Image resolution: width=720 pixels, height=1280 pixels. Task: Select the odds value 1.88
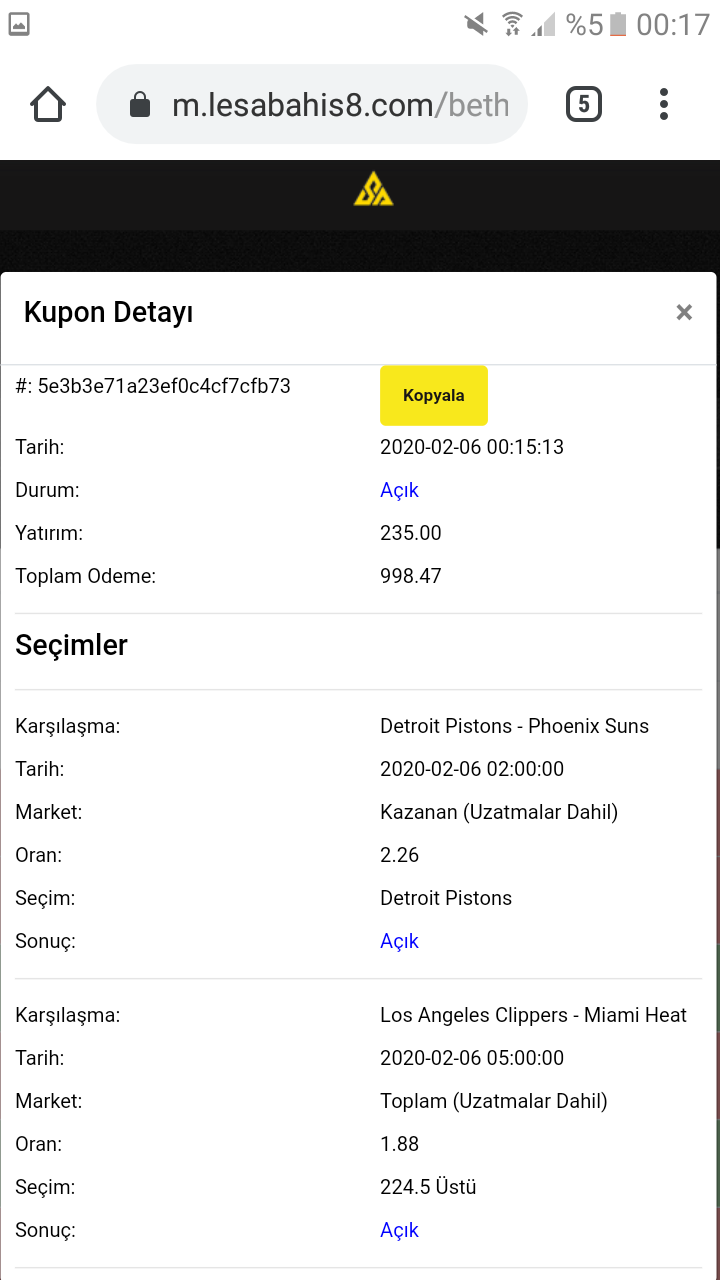coord(400,1144)
